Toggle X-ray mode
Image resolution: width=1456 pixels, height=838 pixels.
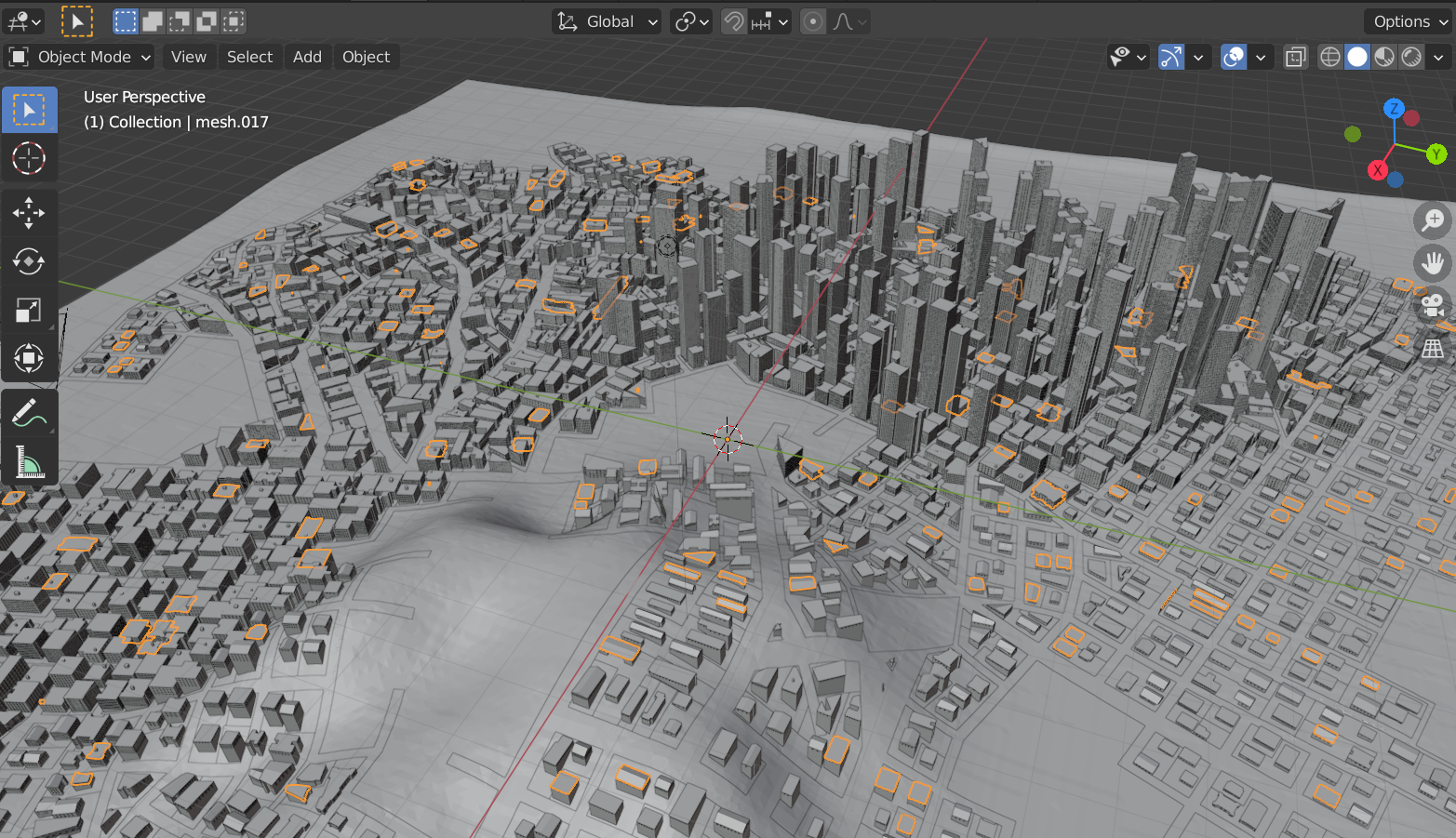tap(1295, 57)
